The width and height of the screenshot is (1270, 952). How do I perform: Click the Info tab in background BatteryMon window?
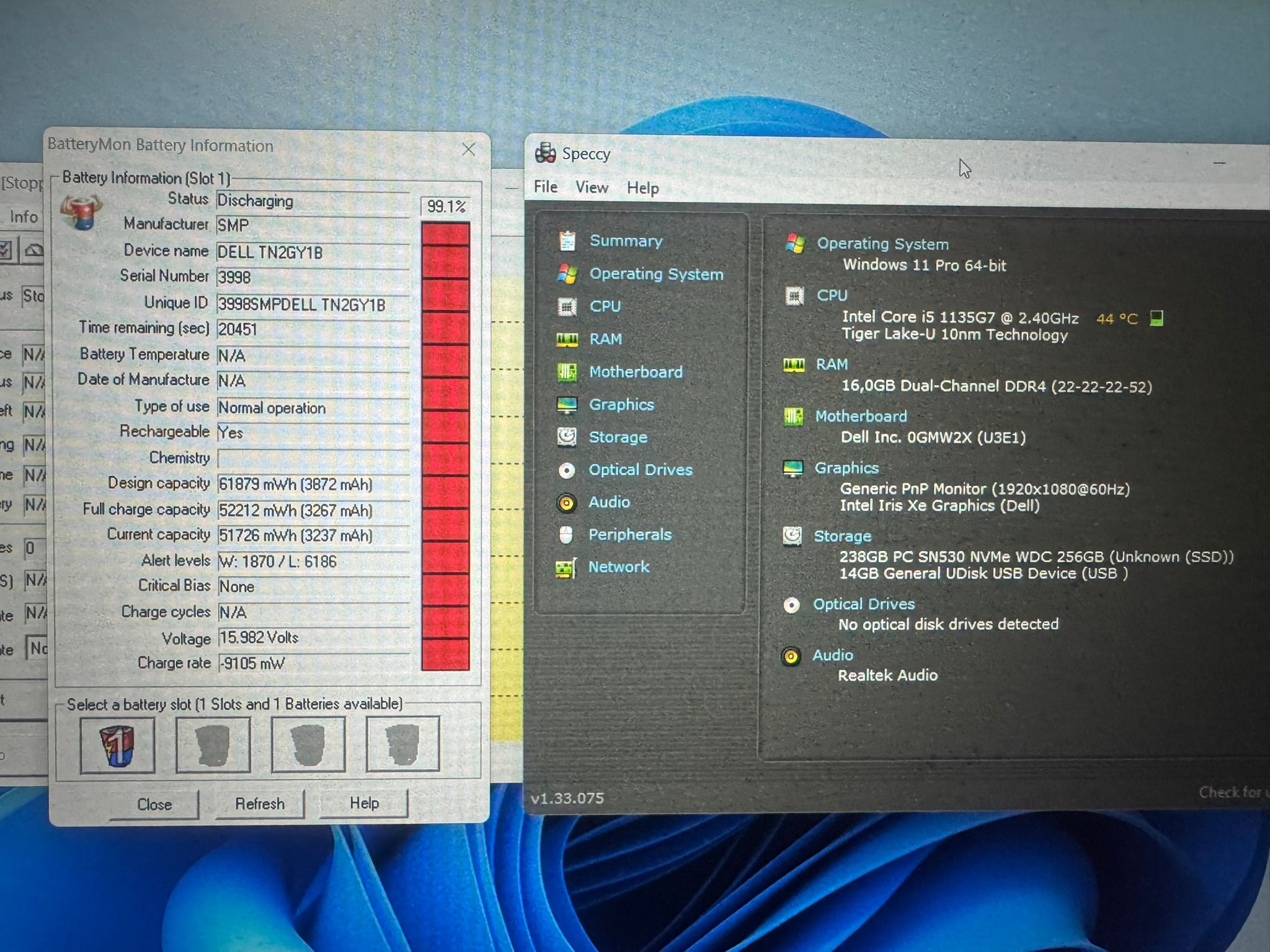pos(24,216)
